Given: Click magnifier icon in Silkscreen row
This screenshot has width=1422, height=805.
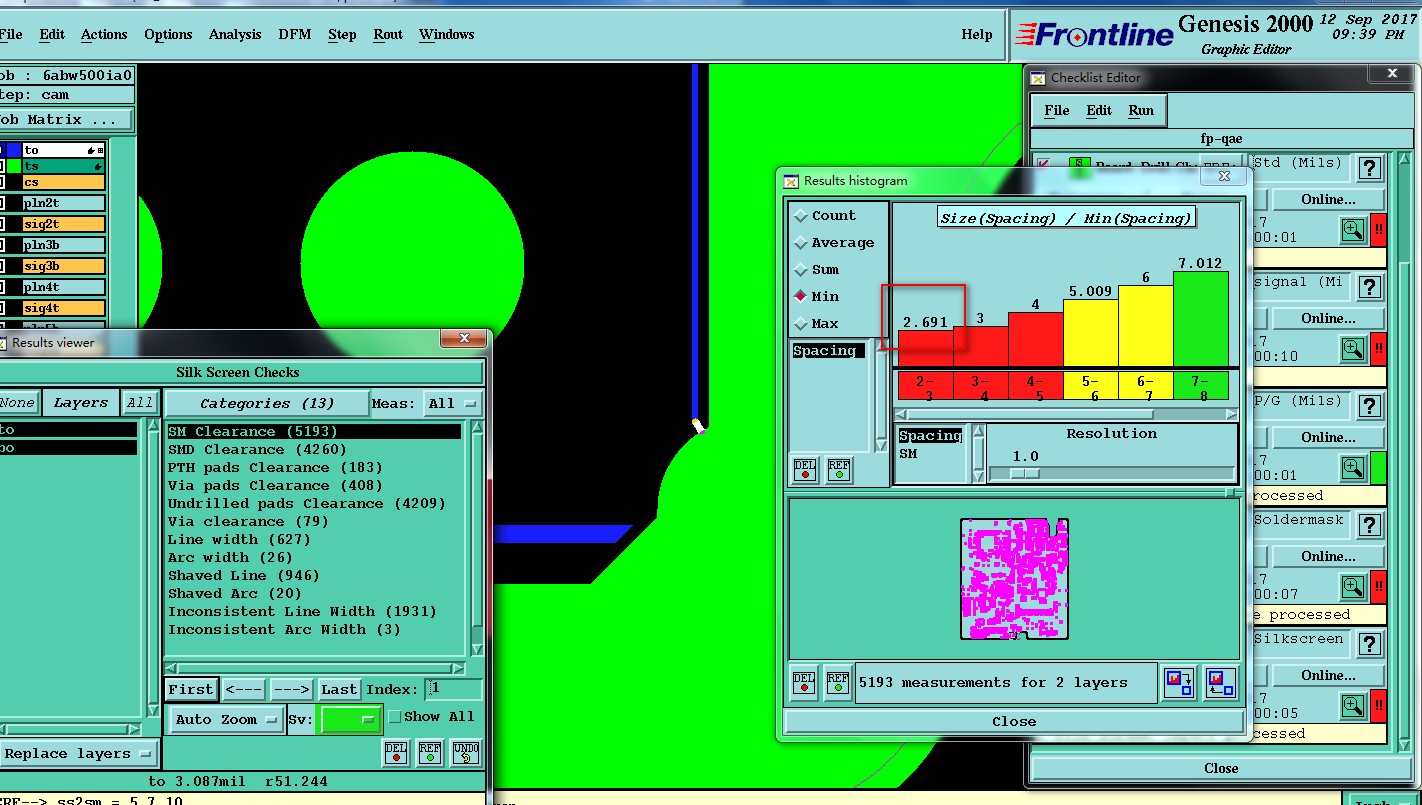Looking at the screenshot, I should coord(1353,706).
